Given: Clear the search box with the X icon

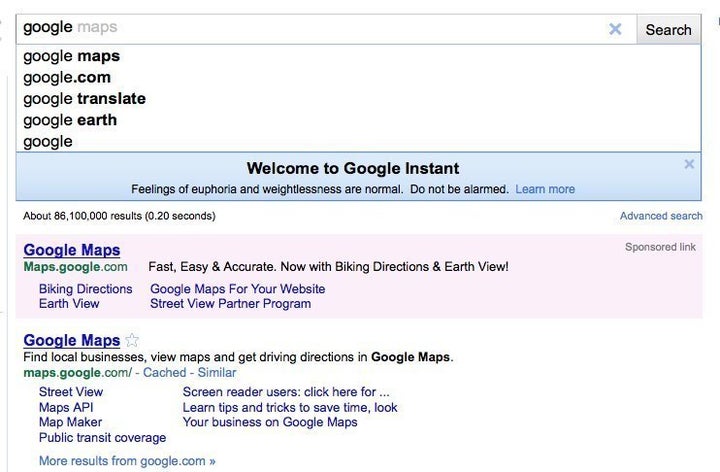Looking at the screenshot, I should [x=615, y=29].
